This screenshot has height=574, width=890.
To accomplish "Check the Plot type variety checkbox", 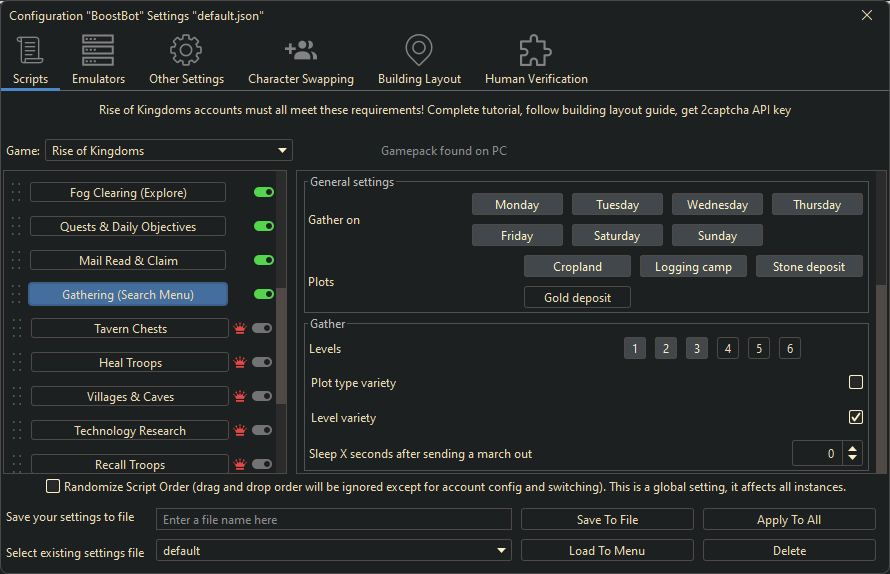I will pos(856,382).
